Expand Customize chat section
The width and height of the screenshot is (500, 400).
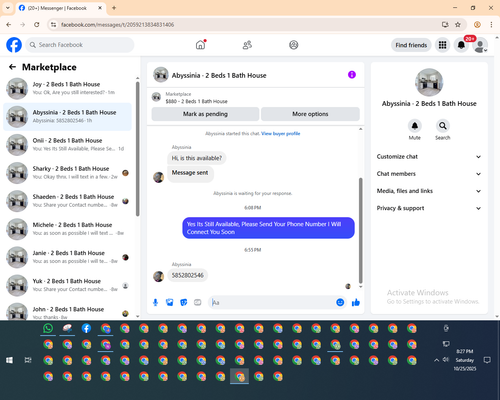click(x=429, y=157)
